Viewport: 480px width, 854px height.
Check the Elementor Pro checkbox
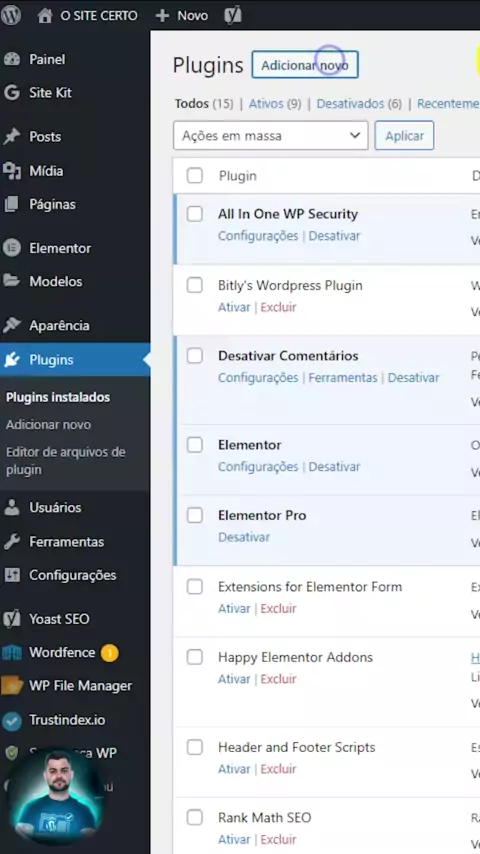195,515
